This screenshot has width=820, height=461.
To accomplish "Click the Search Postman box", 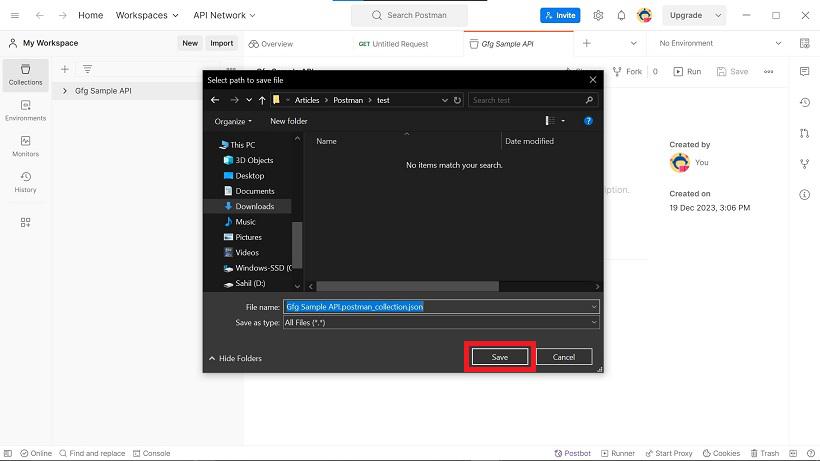I will (x=409, y=15).
